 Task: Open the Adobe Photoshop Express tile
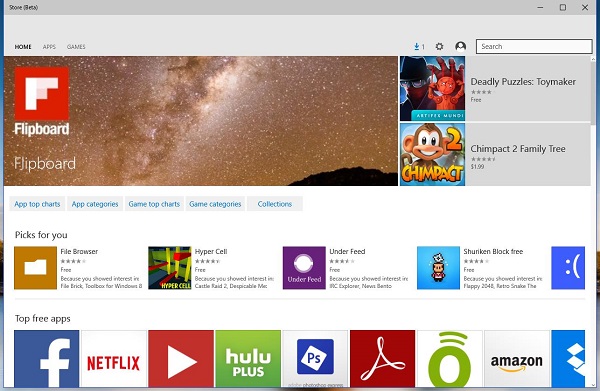315,359
